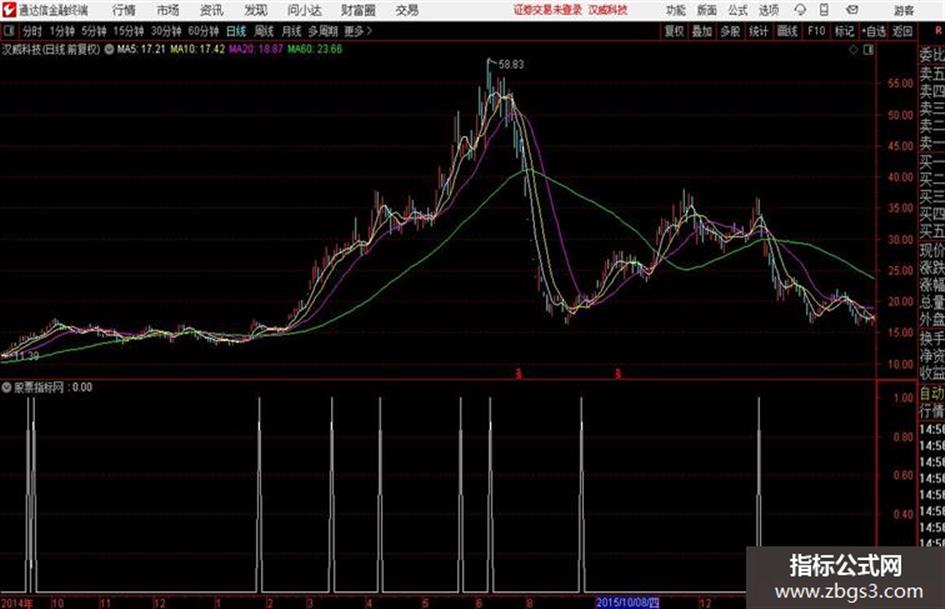The width and height of the screenshot is (945, 609).
Task: Switch to the 15分钟 period tab
Action: point(129,31)
